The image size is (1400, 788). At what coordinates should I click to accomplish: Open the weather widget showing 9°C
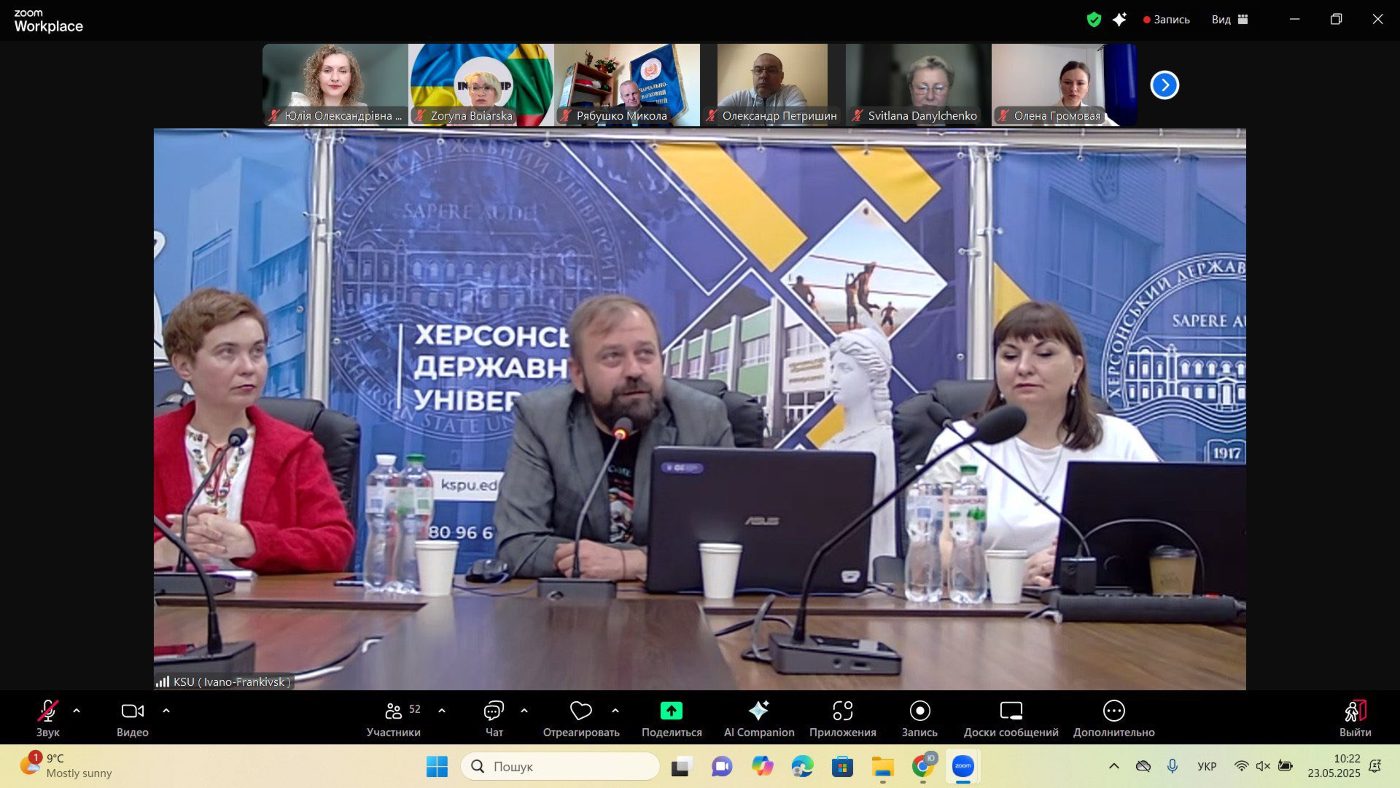tap(66, 766)
